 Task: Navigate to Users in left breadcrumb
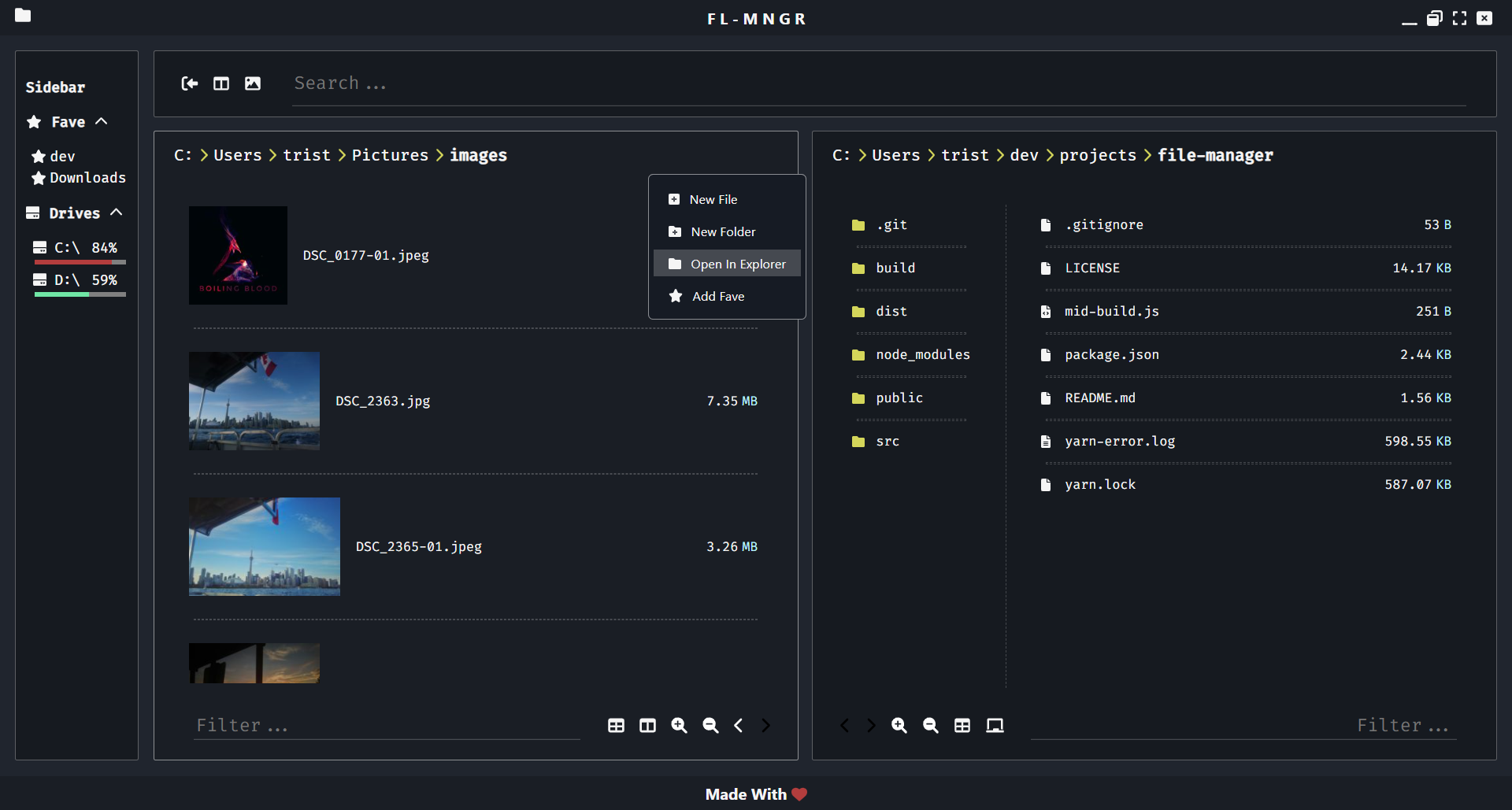(x=238, y=155)
